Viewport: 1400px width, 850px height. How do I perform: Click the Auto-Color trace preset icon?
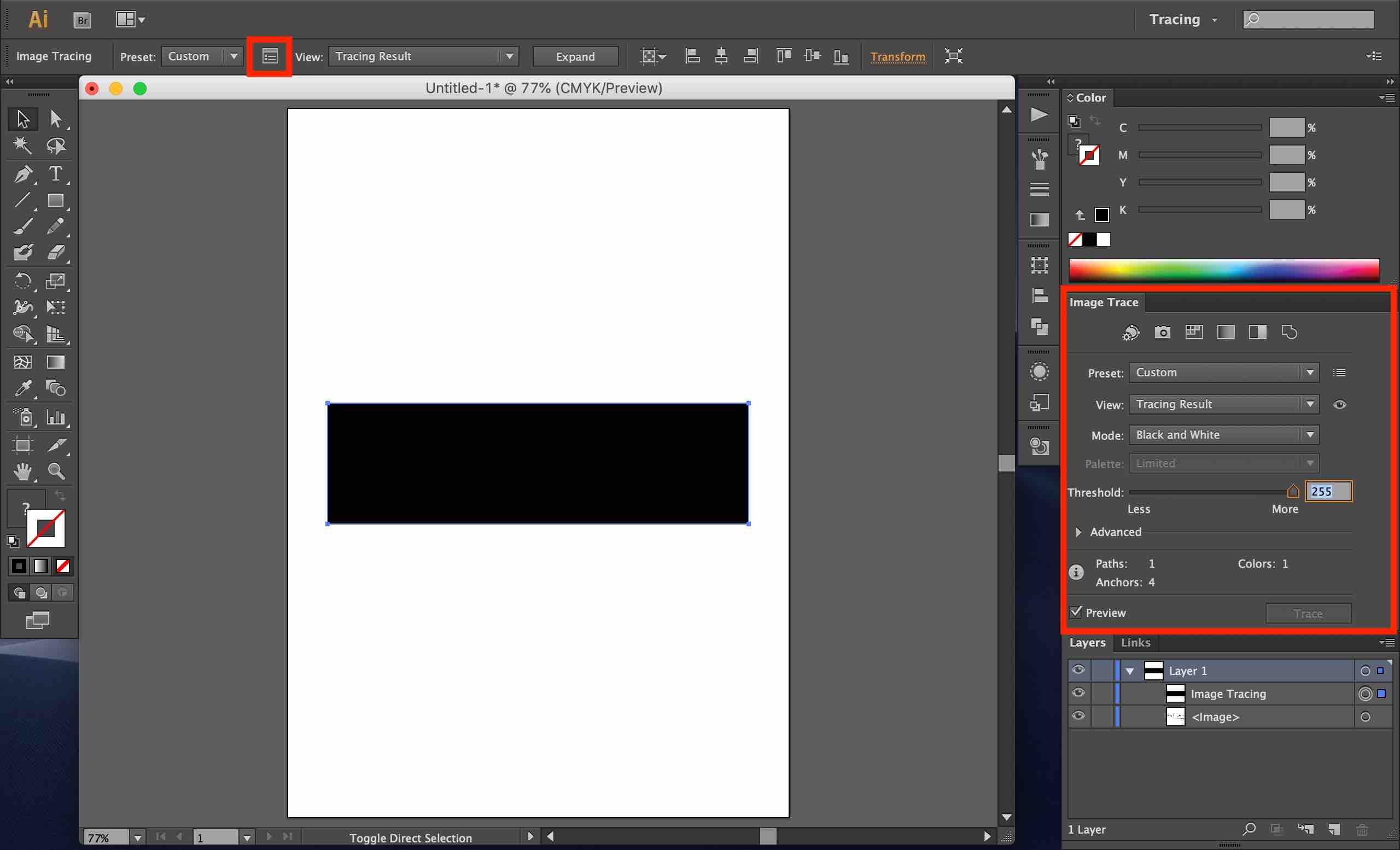[x=1131, y=333]
